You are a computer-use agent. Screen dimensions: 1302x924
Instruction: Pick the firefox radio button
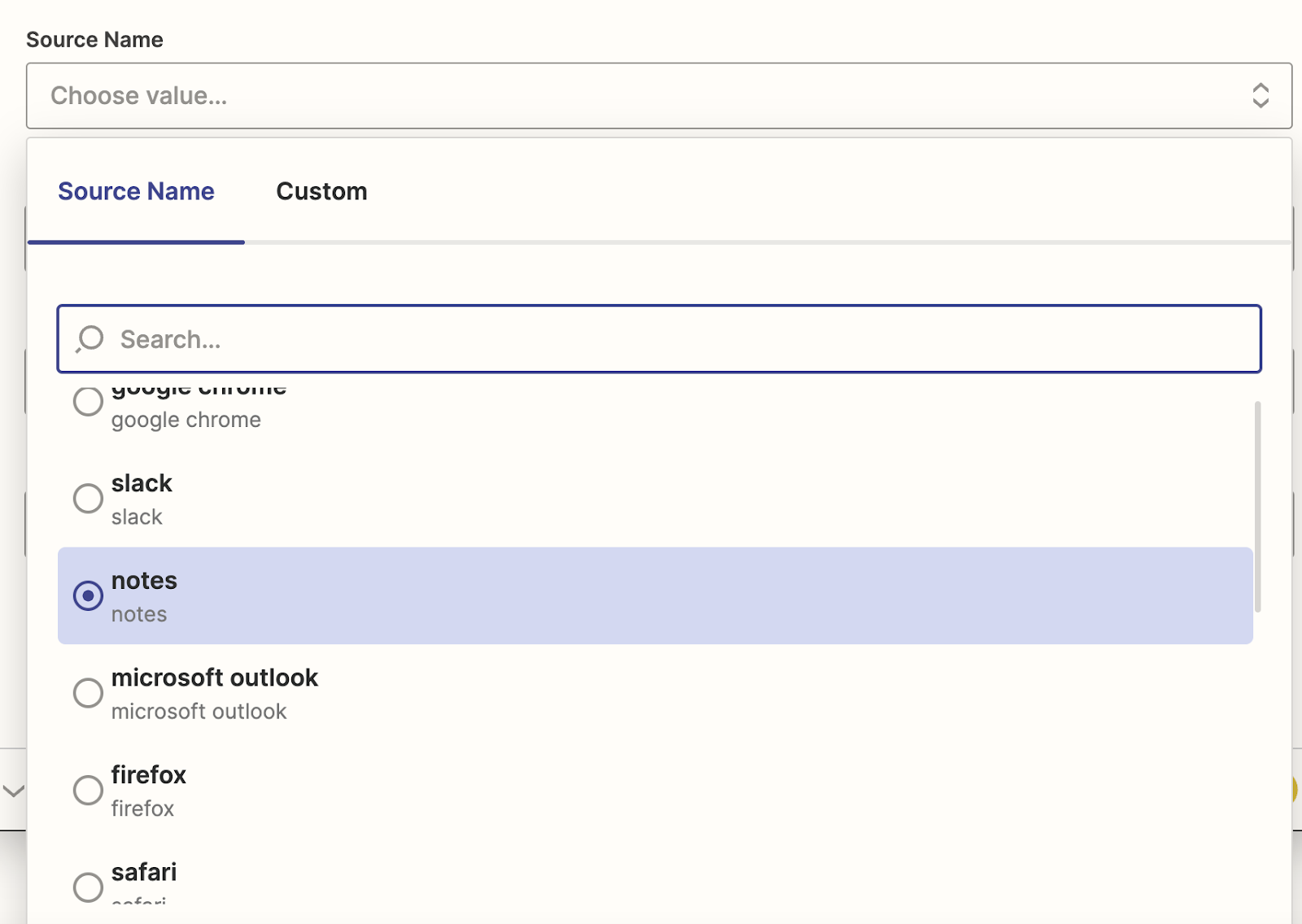pos(88,790)
